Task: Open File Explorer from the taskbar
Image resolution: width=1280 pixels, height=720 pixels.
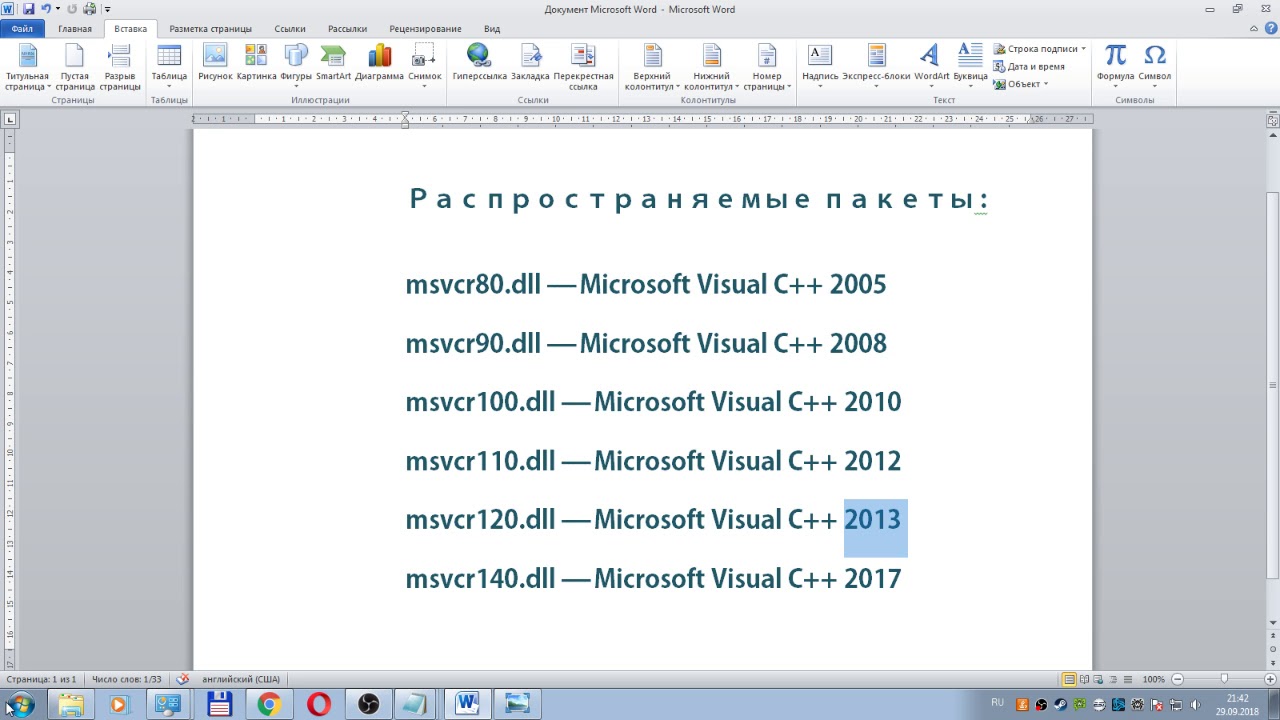Action: (x=71, y=704)
